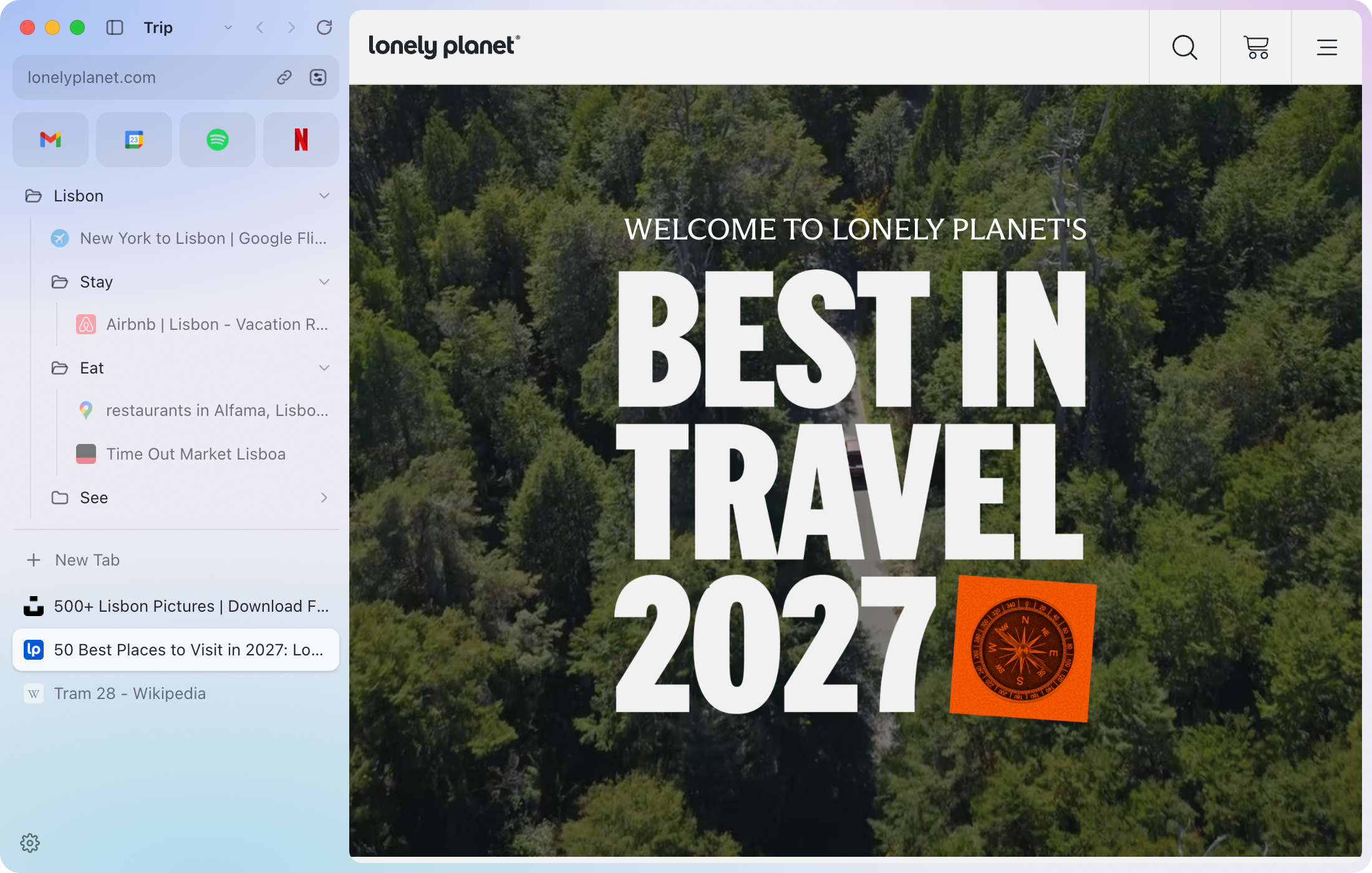Reload the page with refresh icon
The image size is (1372, 873).
(324, 27)
